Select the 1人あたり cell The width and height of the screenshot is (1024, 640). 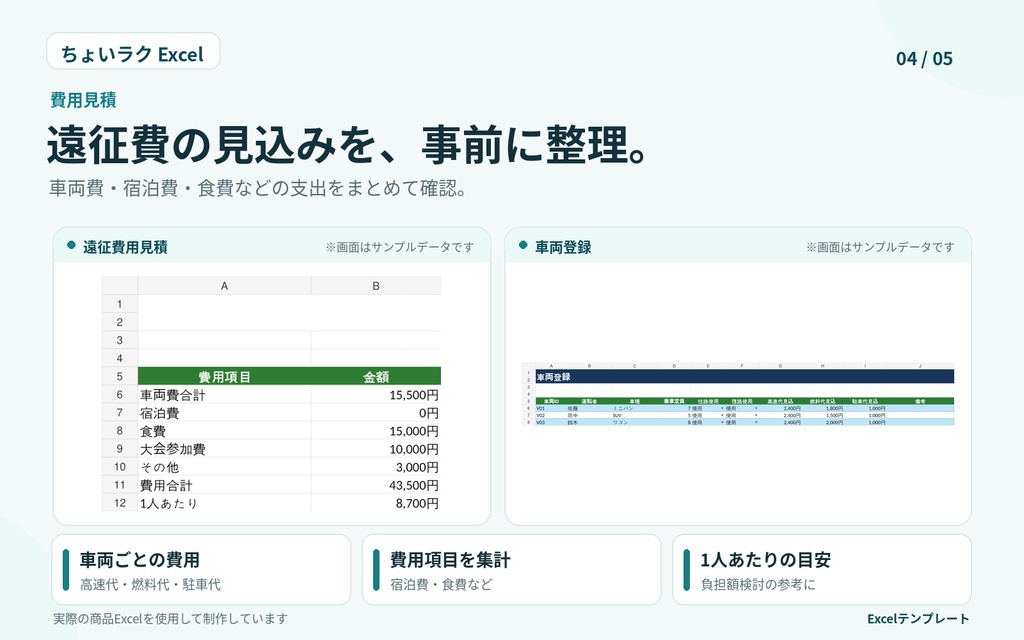pos(224,503)
